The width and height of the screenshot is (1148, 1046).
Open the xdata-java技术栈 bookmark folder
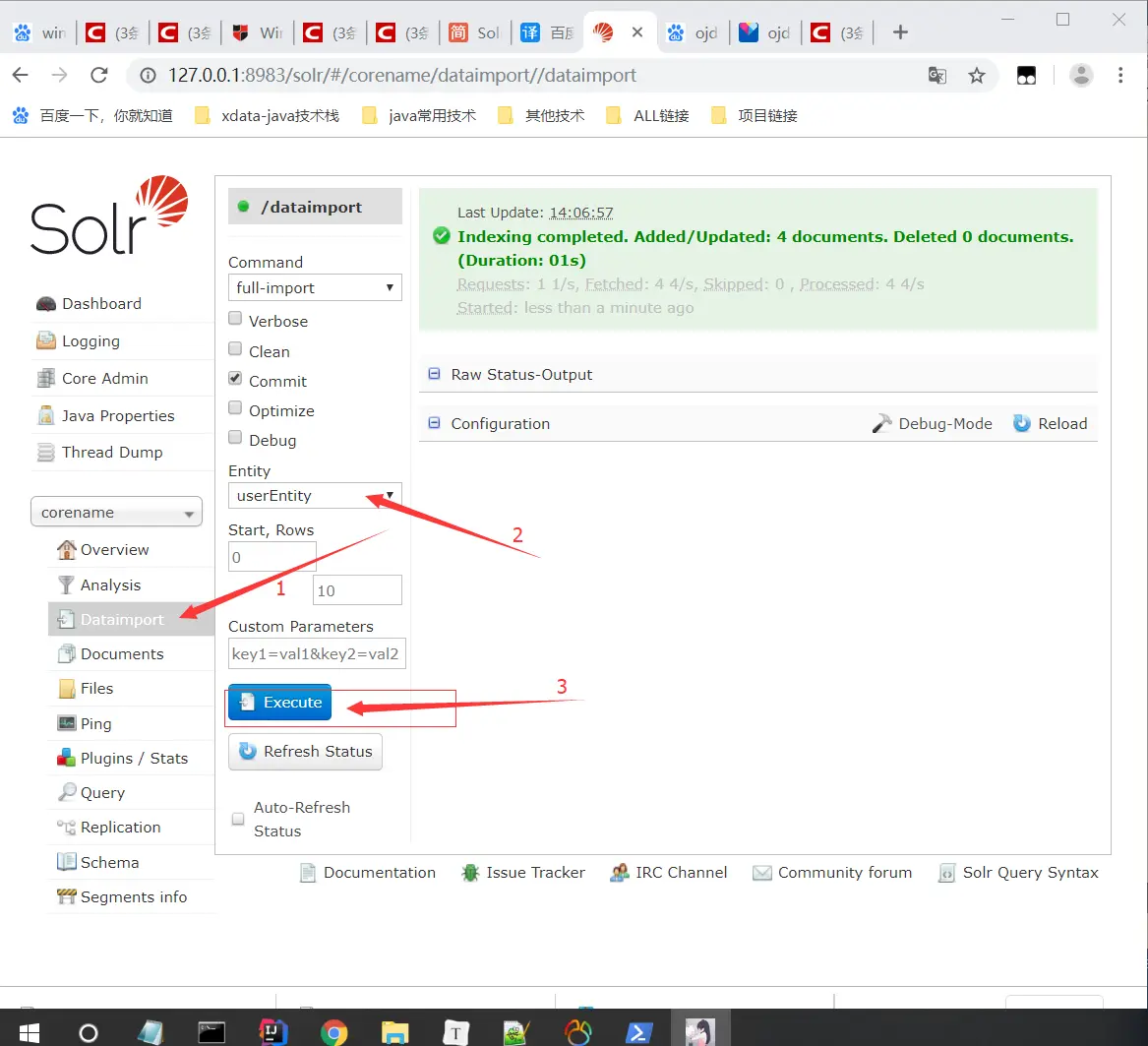(268, 116)
